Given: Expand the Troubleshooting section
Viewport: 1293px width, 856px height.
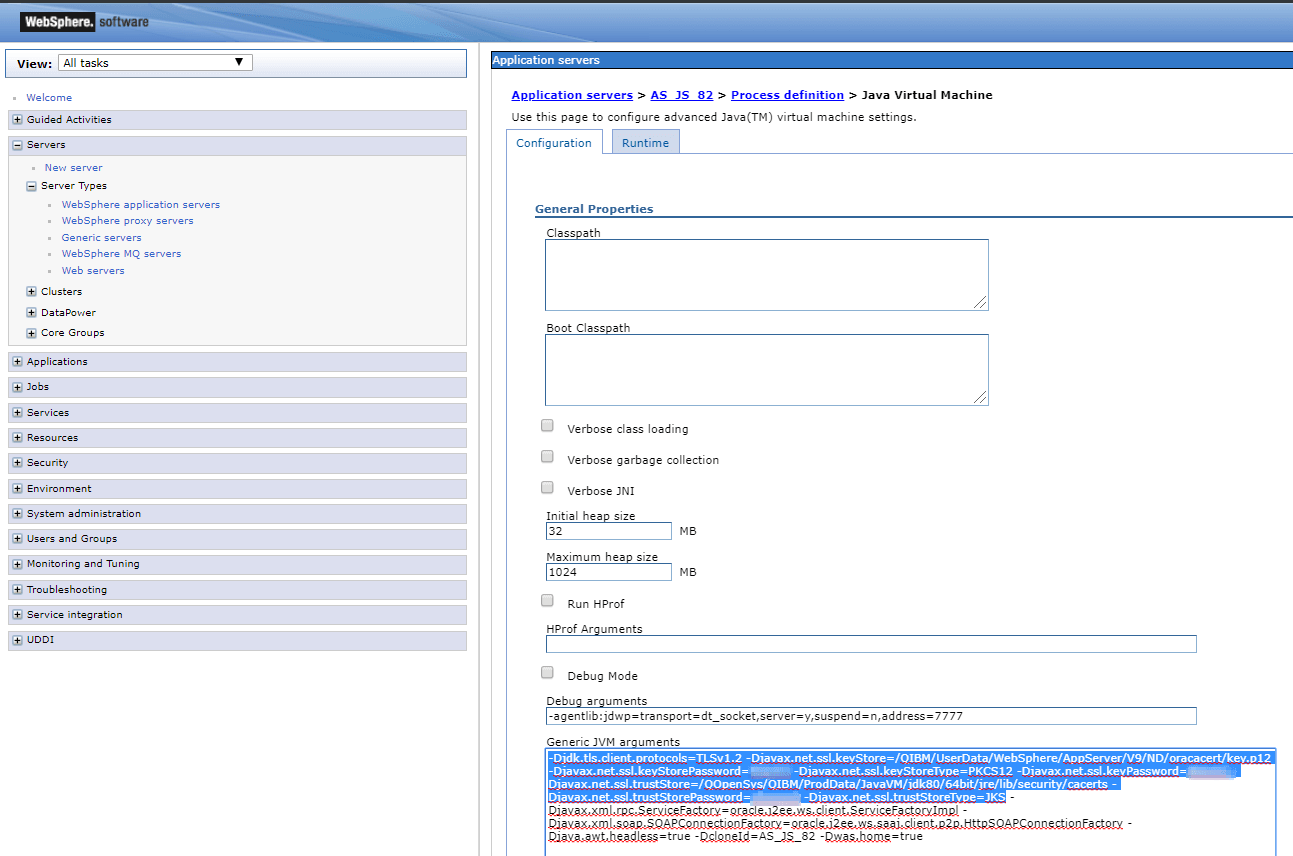Looking at the screenshot, I should 18,590.
